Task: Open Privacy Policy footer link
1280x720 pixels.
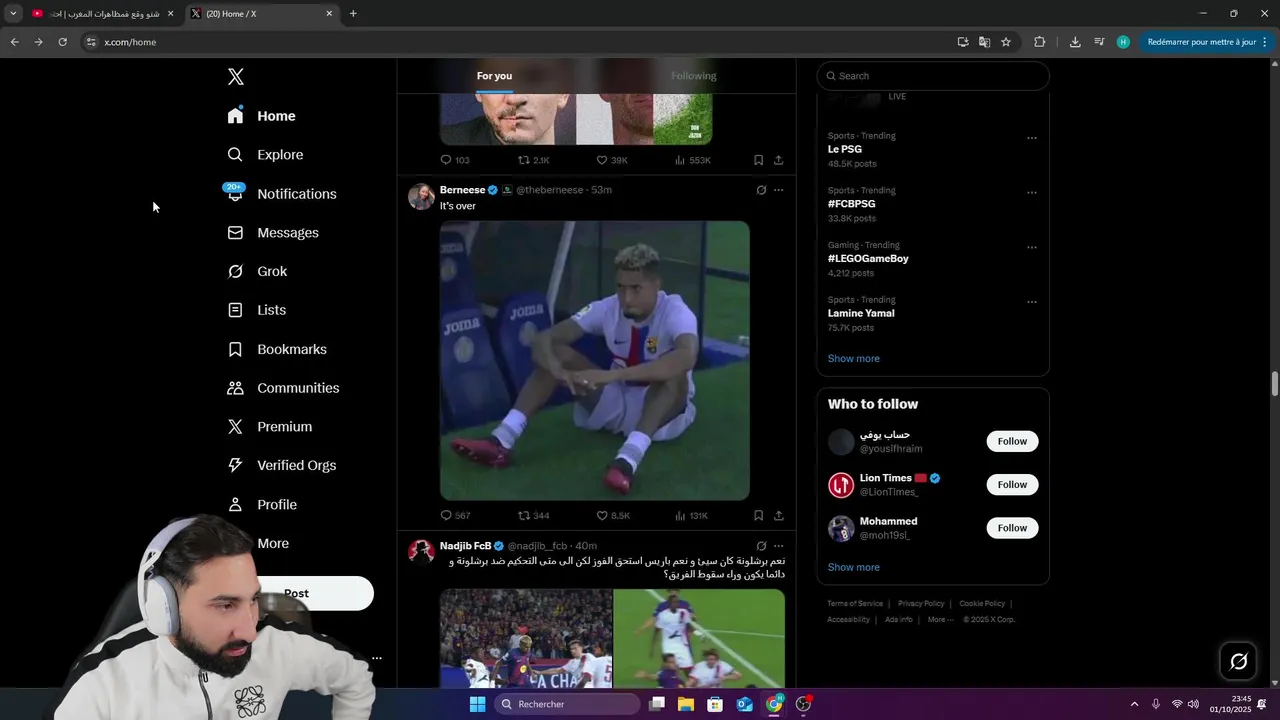Action: click(921, 604)
